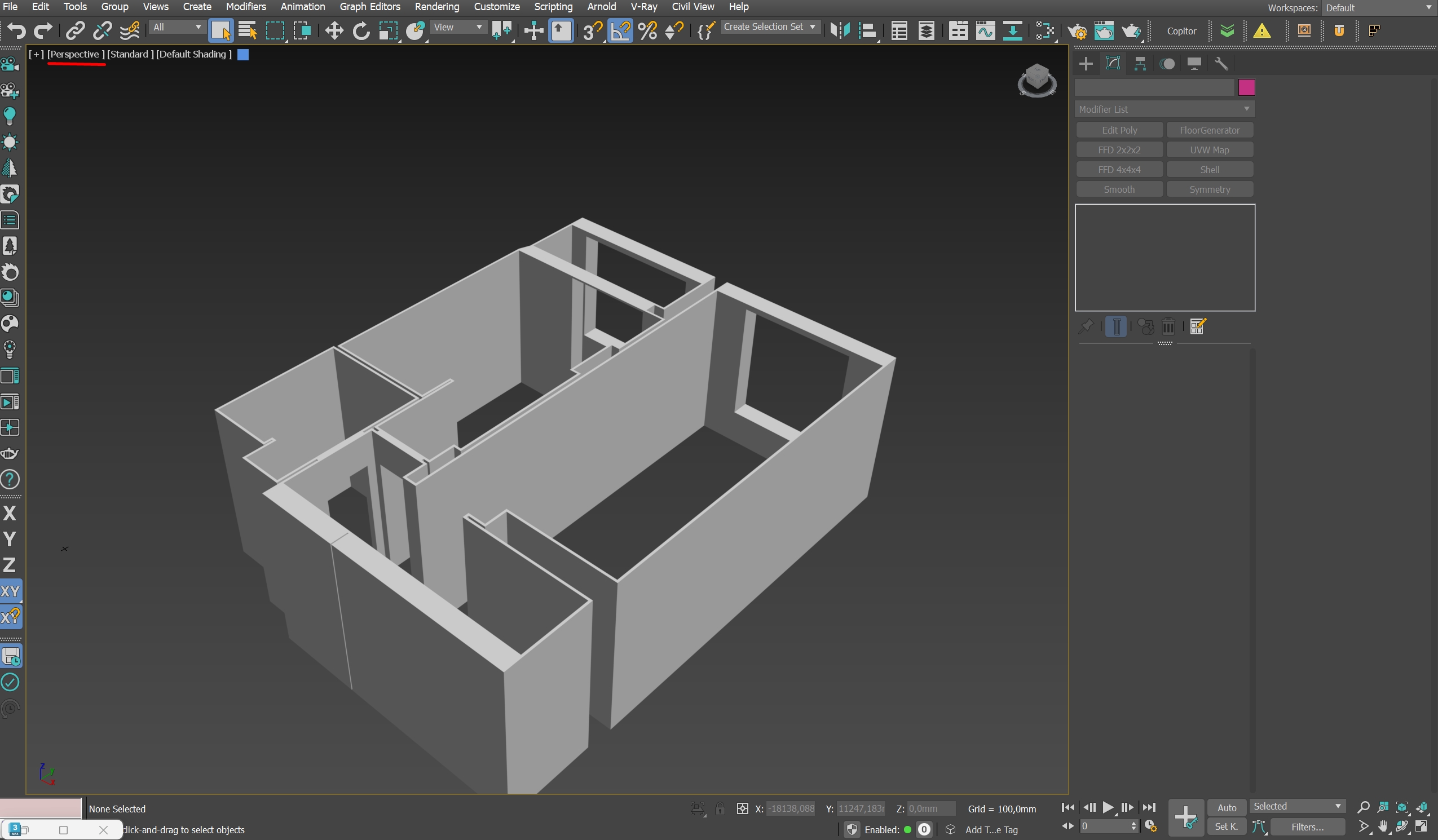1438x840 pixels.
Task: Select the Move transform tool
Action: point(334,30)
